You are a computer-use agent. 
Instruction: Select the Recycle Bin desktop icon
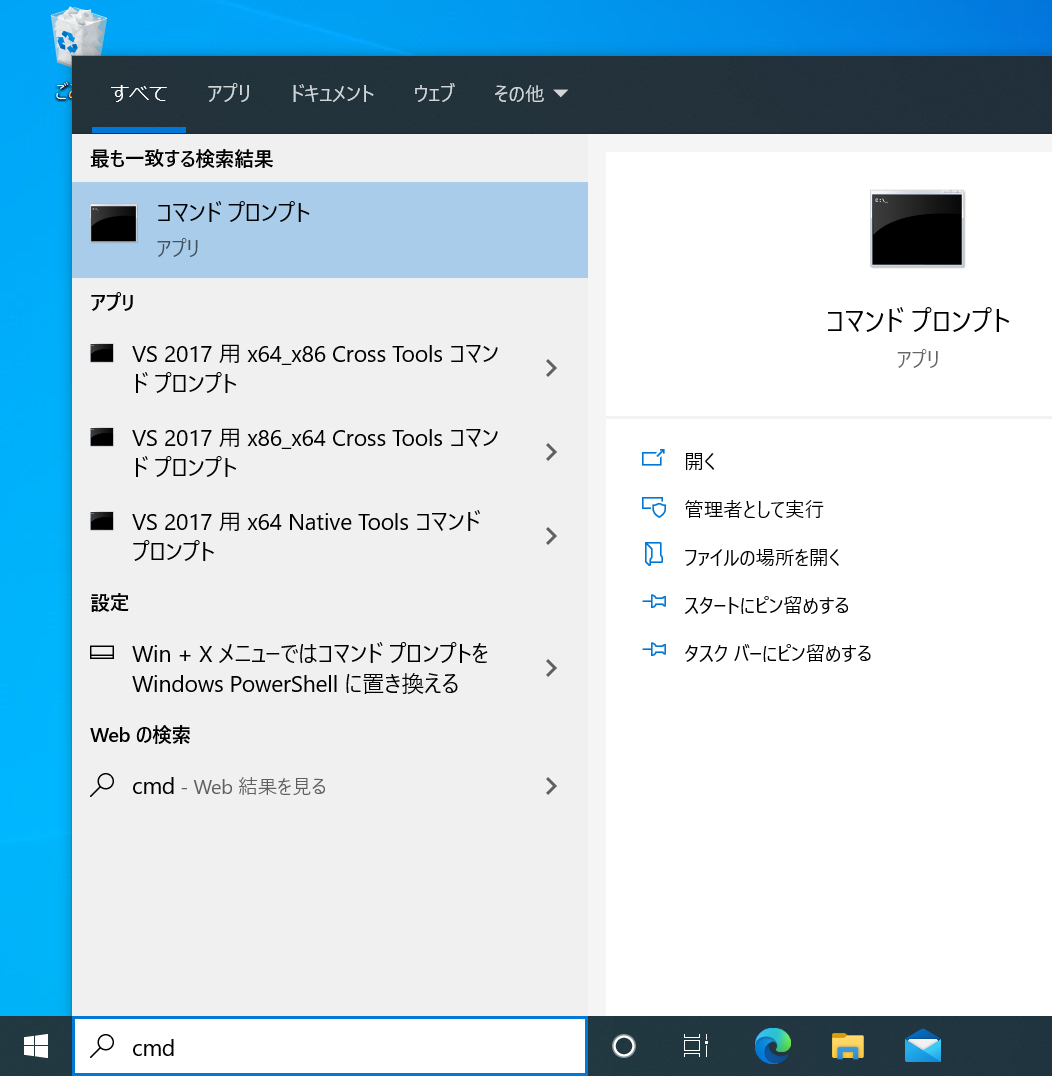click(x=78, y=36)
